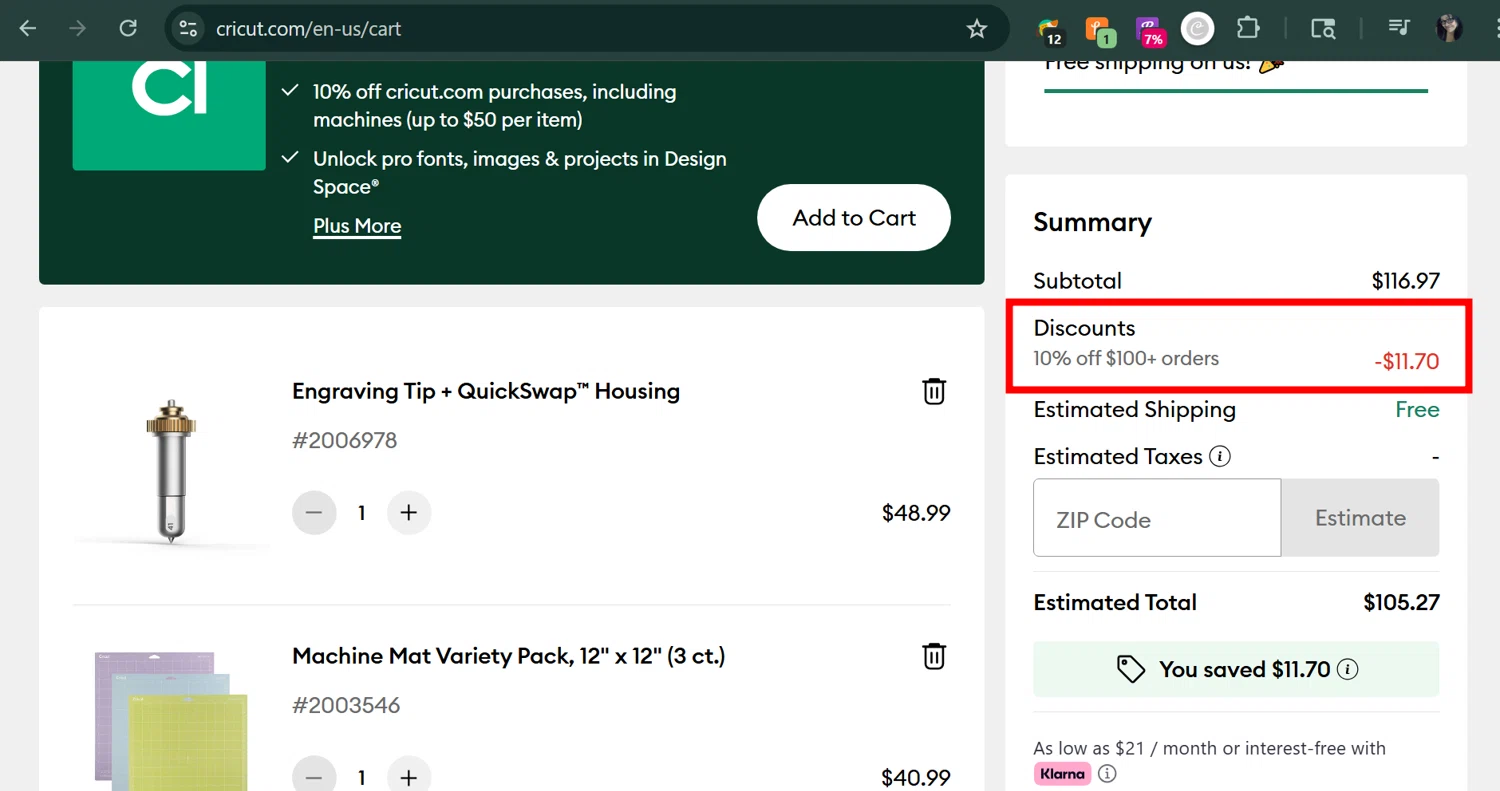The height and width of the screenshot is (791, 1500).
Task: Click Free next to Estimated Shipping
Action: click(1418, 409)
